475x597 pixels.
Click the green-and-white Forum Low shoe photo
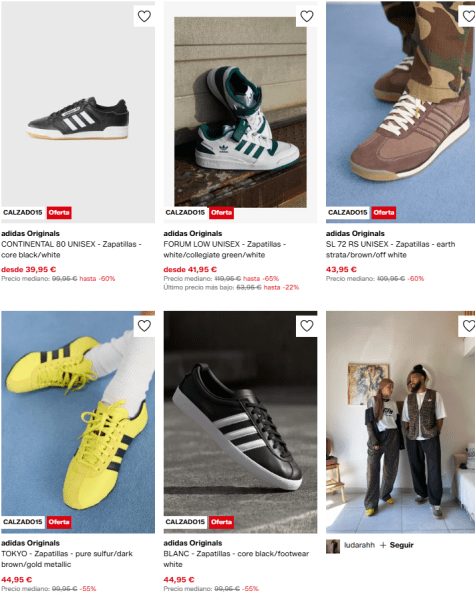pos(240,112)
